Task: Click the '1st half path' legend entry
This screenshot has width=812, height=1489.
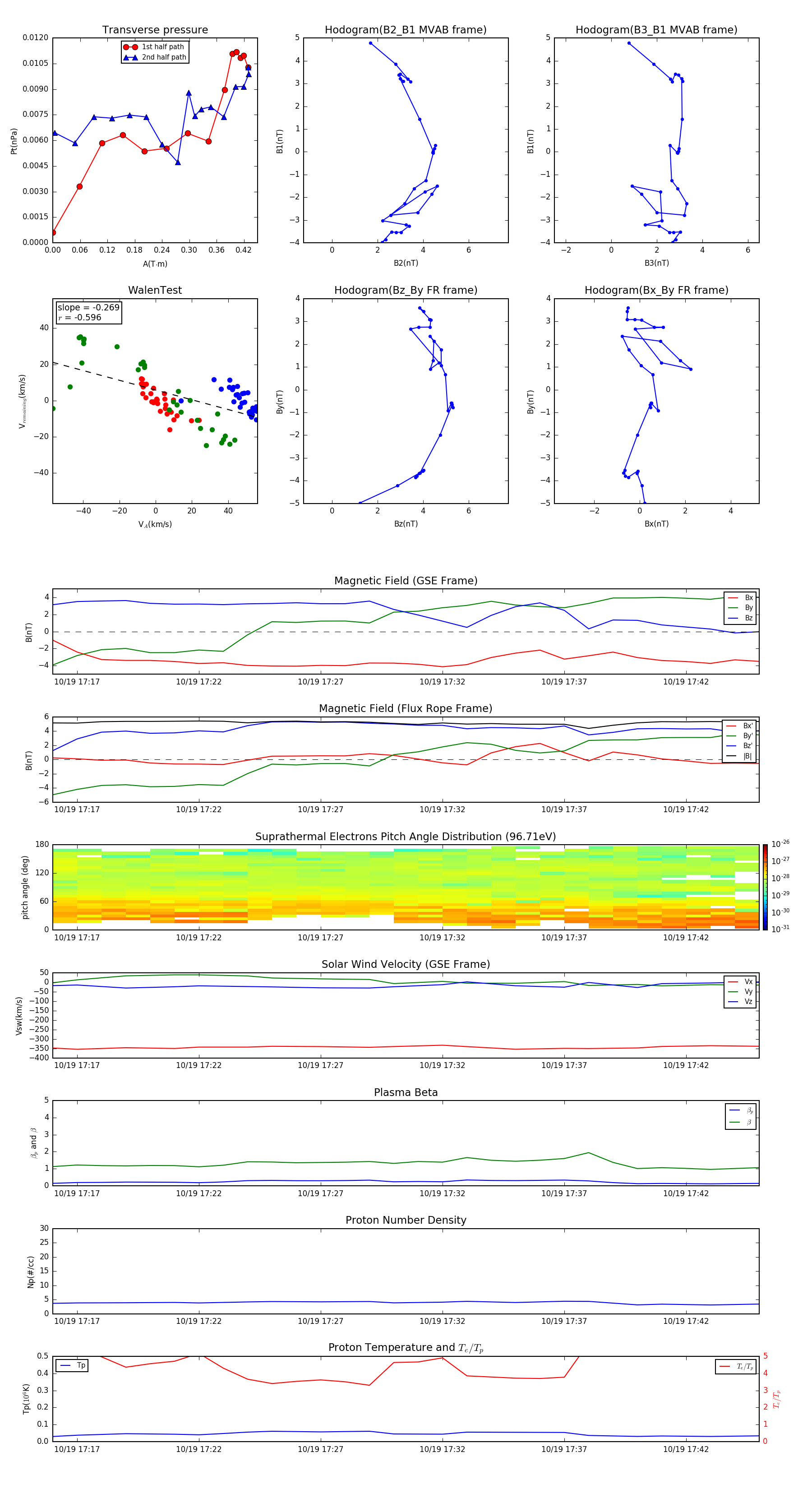Action: pyautogui.click(x=154, y=47)
